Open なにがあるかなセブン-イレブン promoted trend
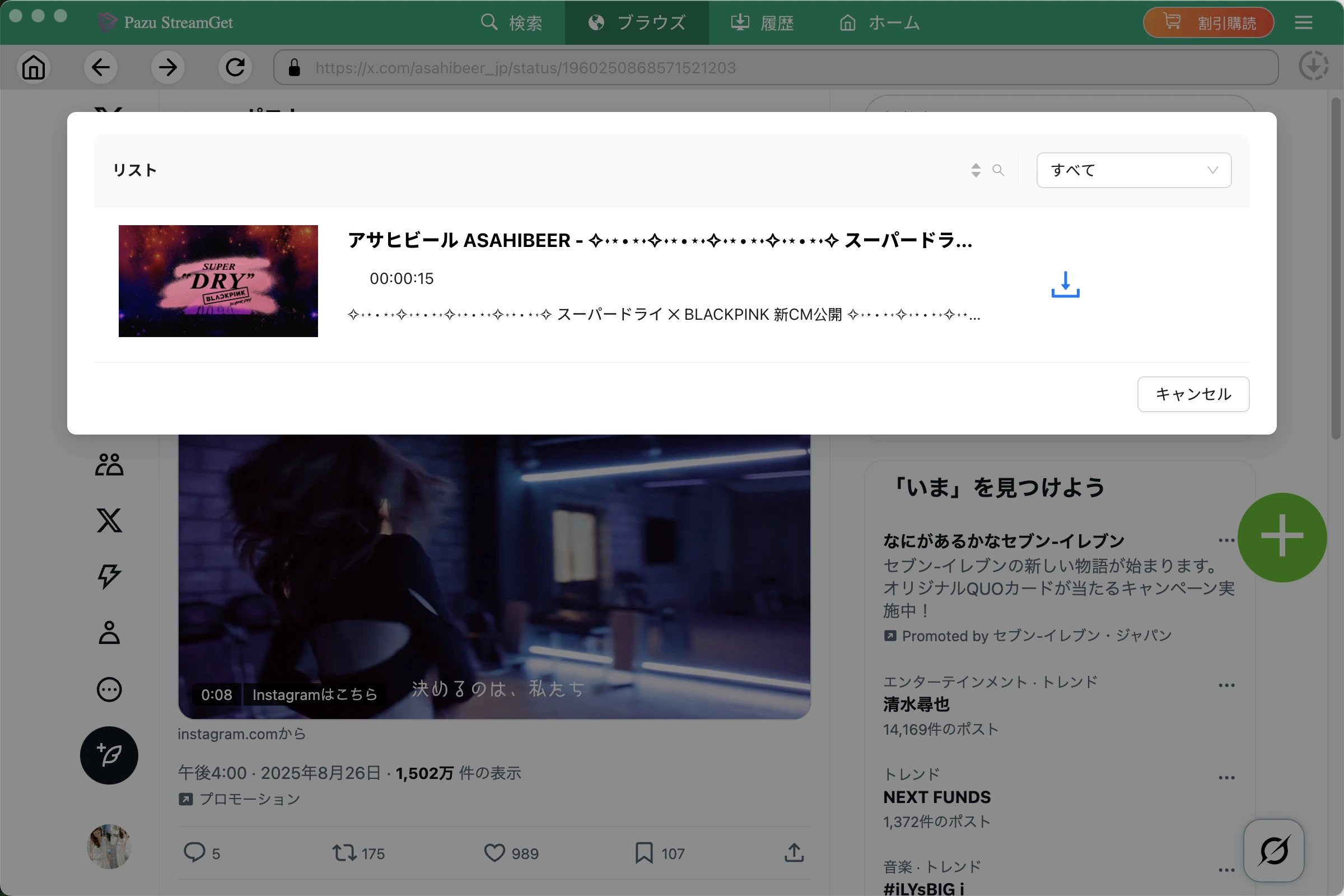This screenshot has height=896, width=1344. click(x=1004, y=540)
